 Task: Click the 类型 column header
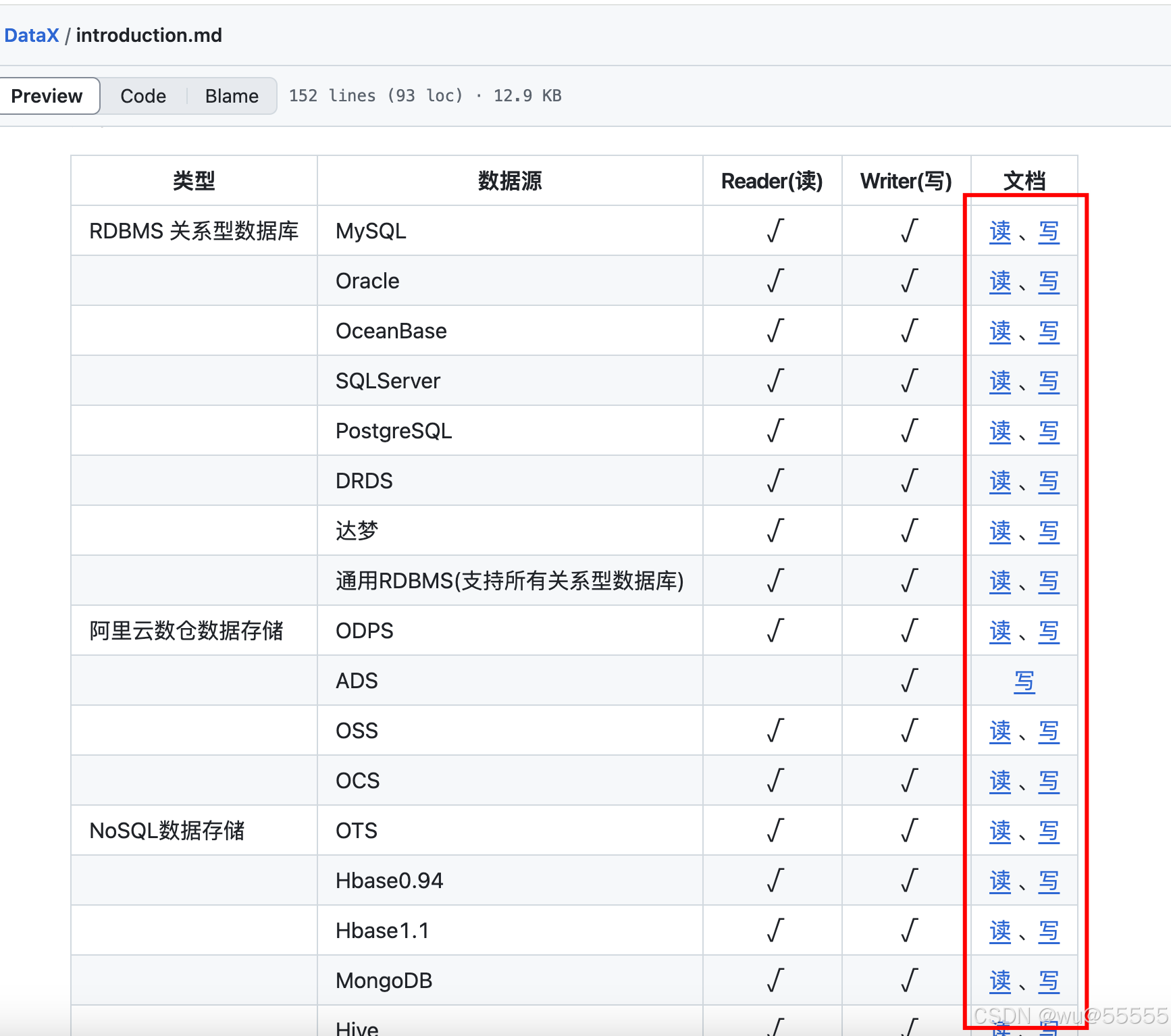pos(194,181)
